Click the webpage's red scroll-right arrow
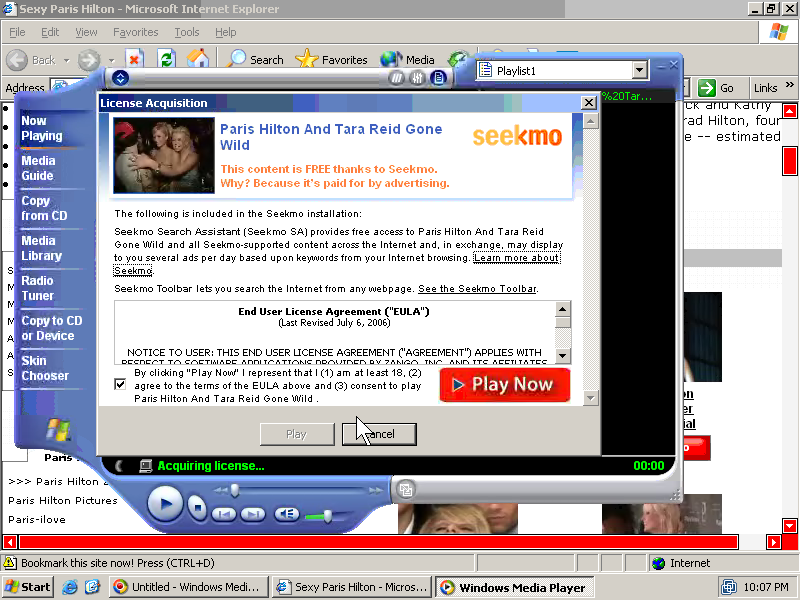 coord(773,542)
